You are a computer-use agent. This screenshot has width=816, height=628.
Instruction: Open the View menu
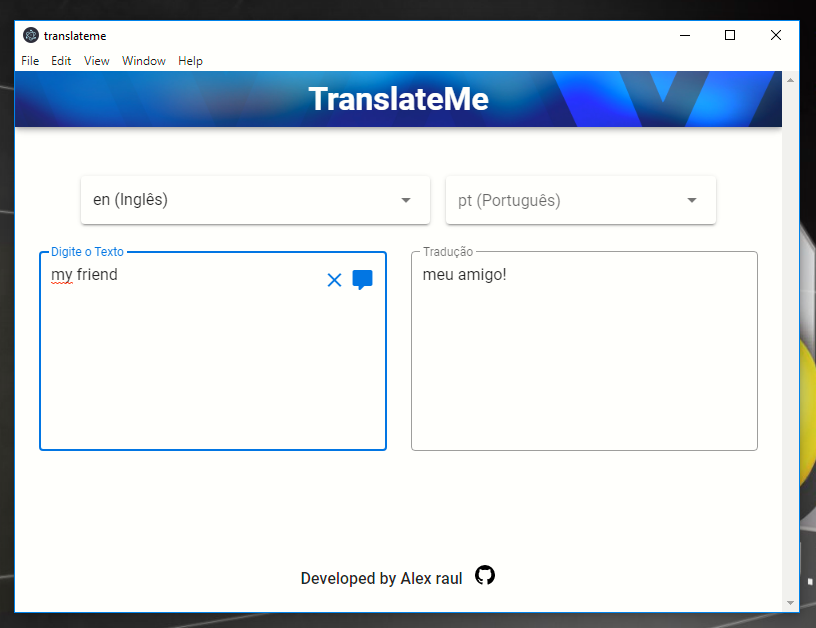click(x=96, y=61)
